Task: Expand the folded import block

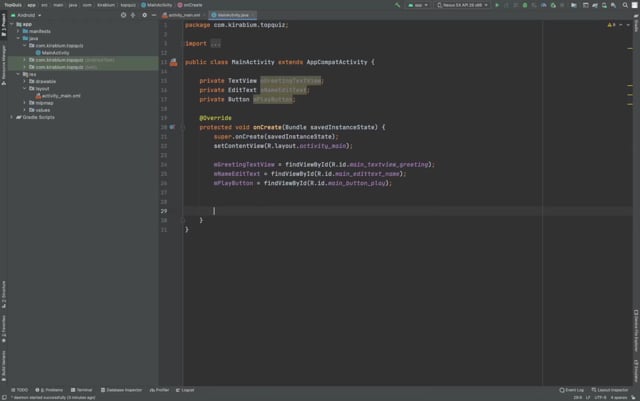Action: pos(216,44)
